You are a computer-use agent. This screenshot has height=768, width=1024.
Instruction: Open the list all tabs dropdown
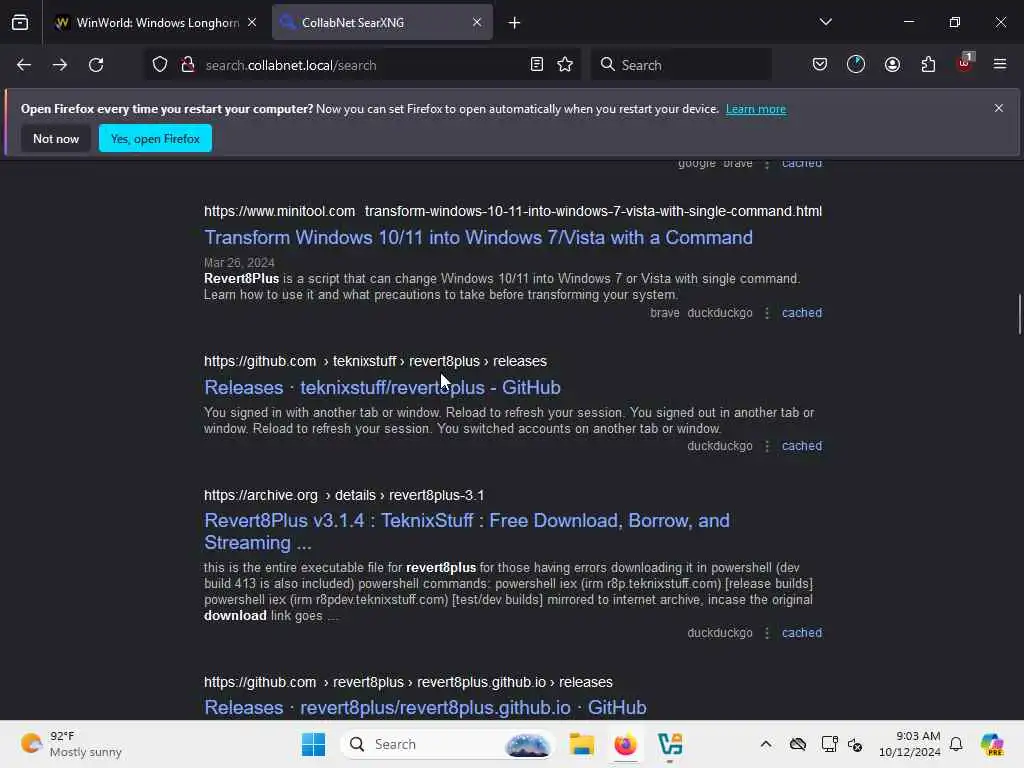825,22
